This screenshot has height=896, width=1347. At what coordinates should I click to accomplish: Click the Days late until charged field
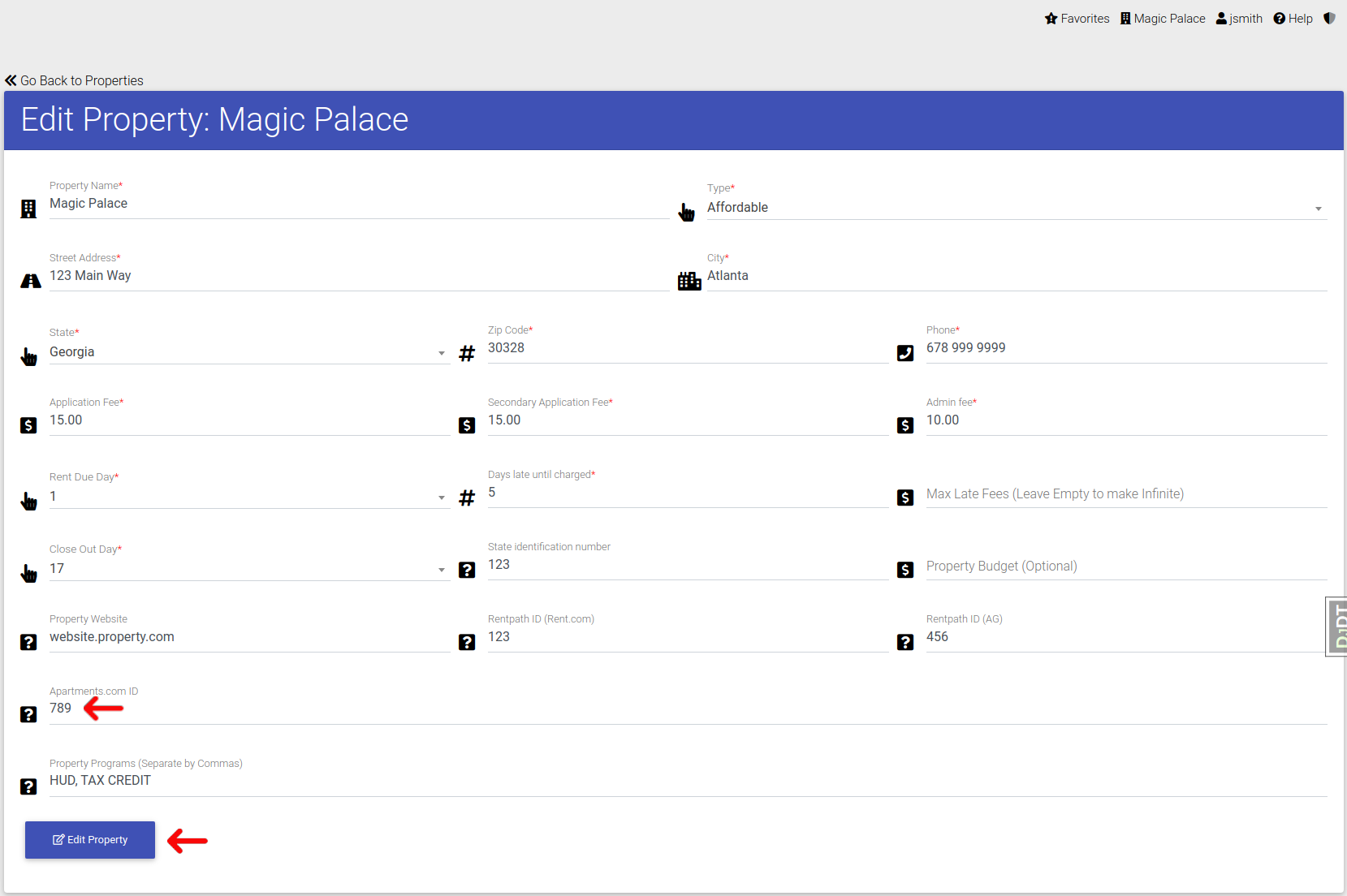688,493
